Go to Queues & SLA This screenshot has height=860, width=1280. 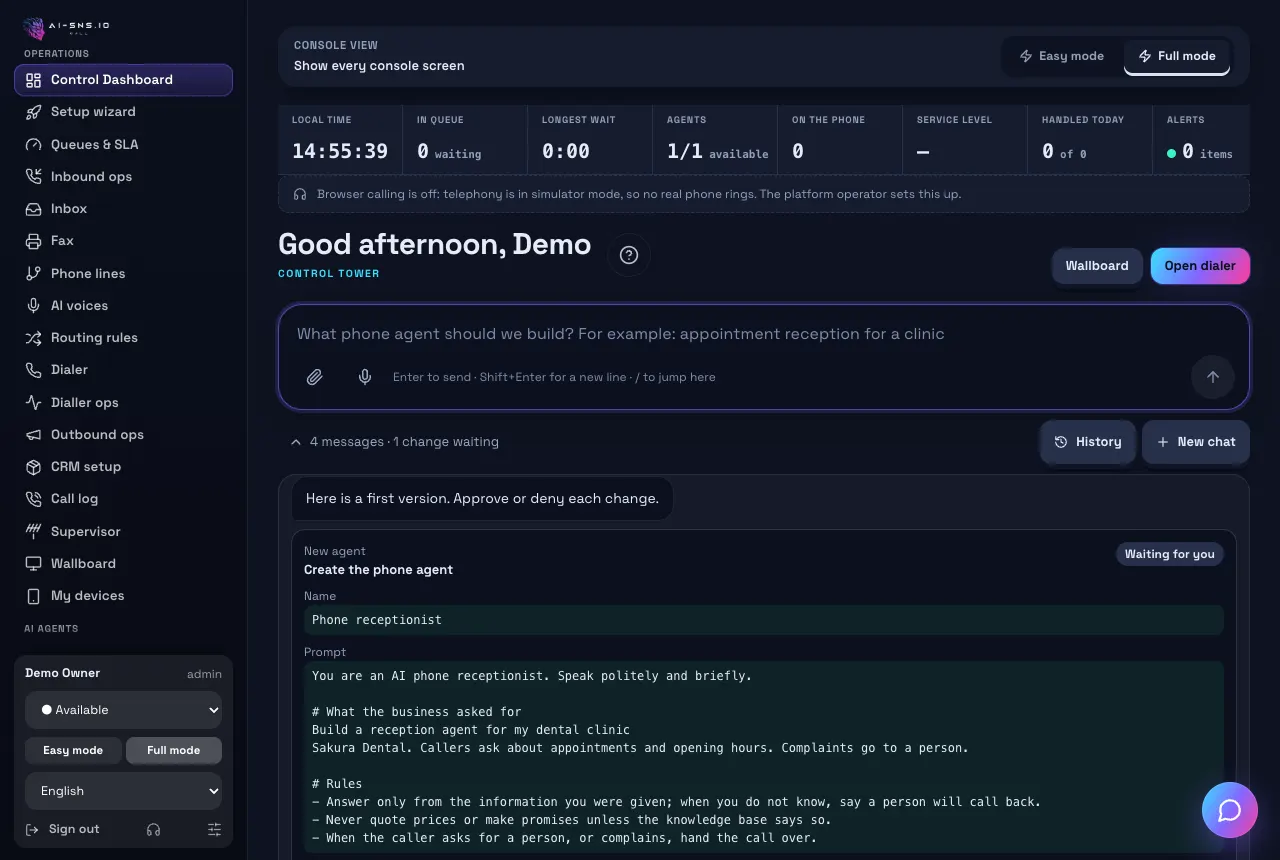(x=123, y=144)
